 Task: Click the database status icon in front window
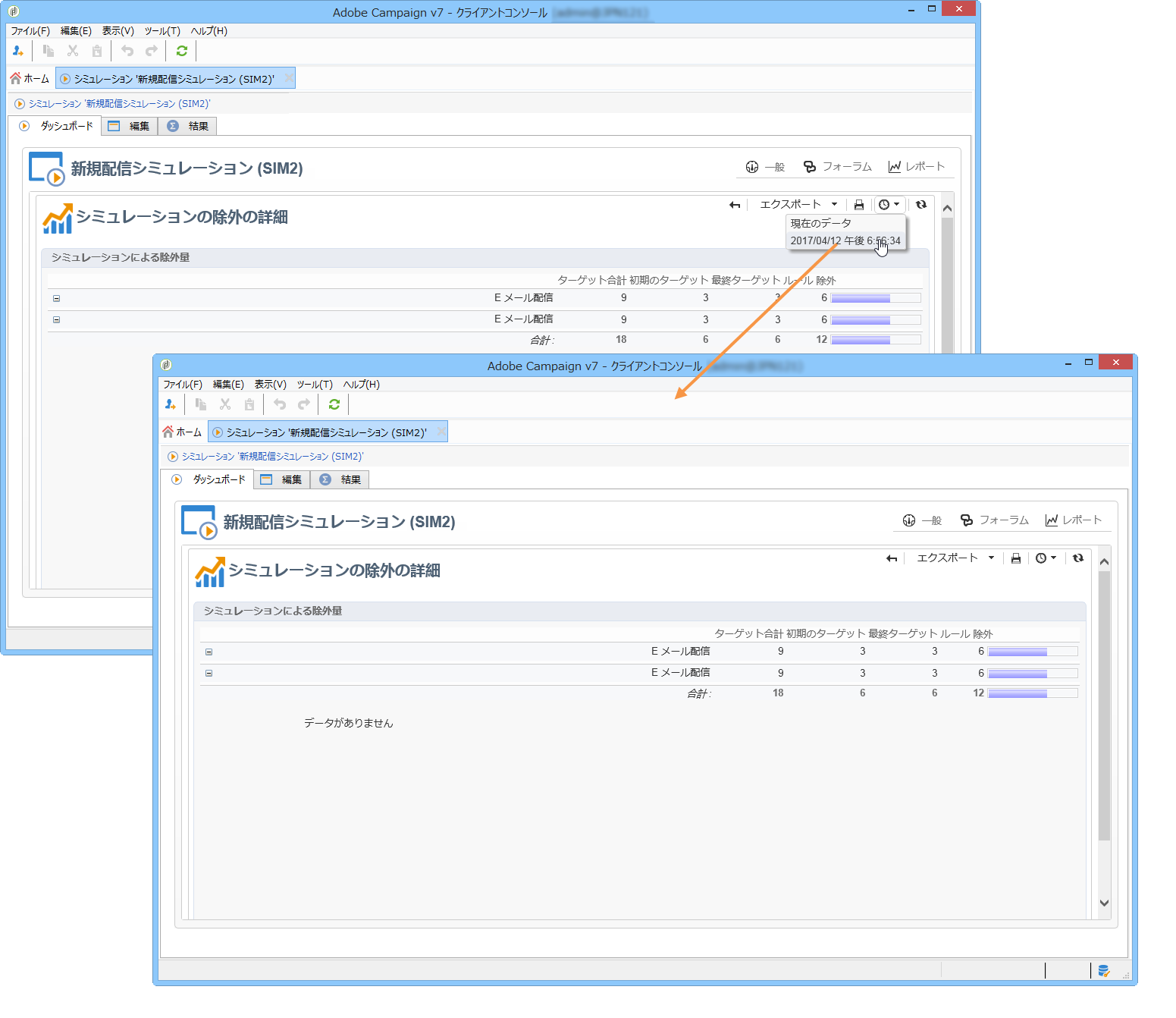(x=1104, y=971)
